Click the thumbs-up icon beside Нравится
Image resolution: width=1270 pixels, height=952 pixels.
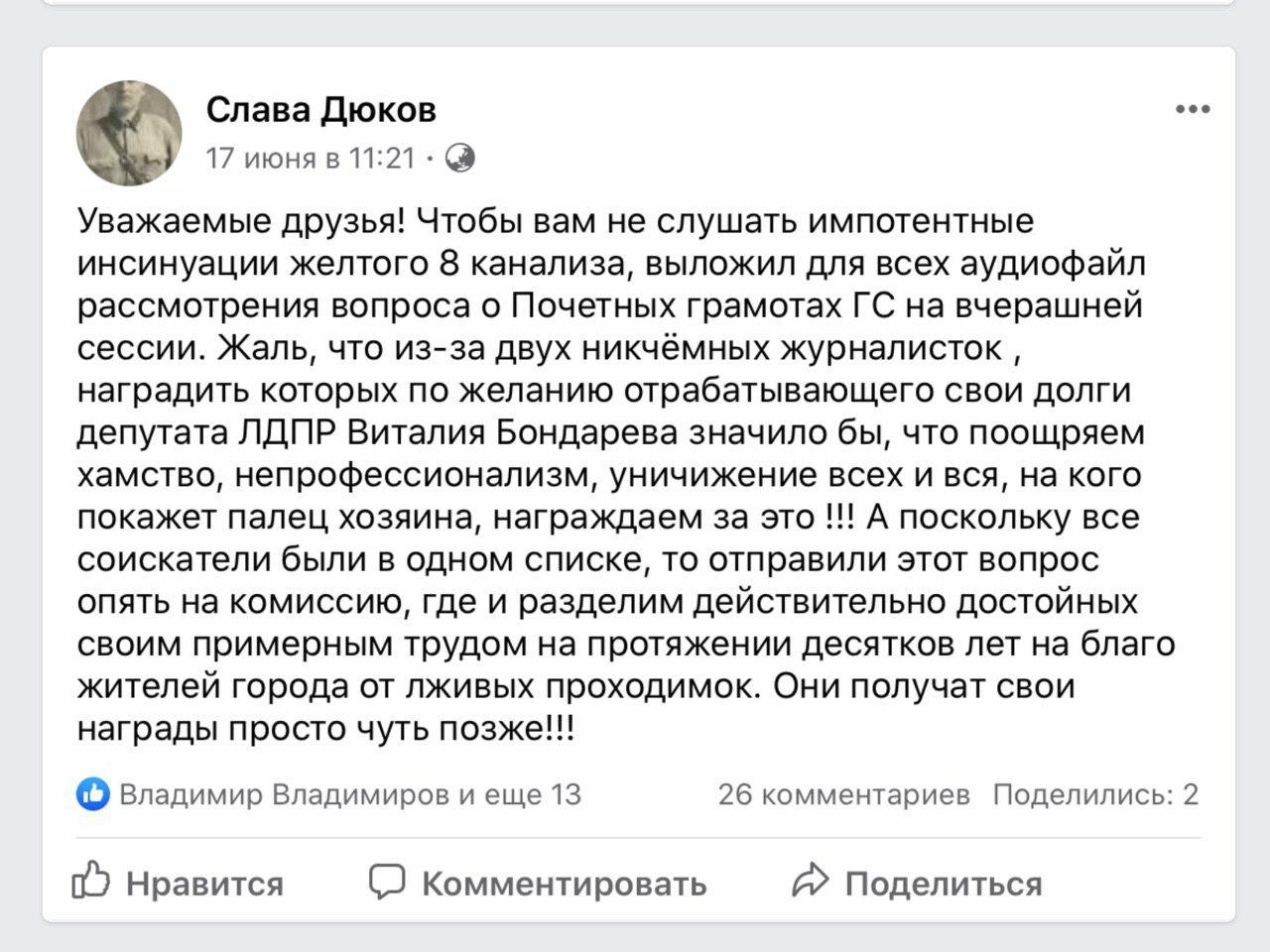[90, 881]
